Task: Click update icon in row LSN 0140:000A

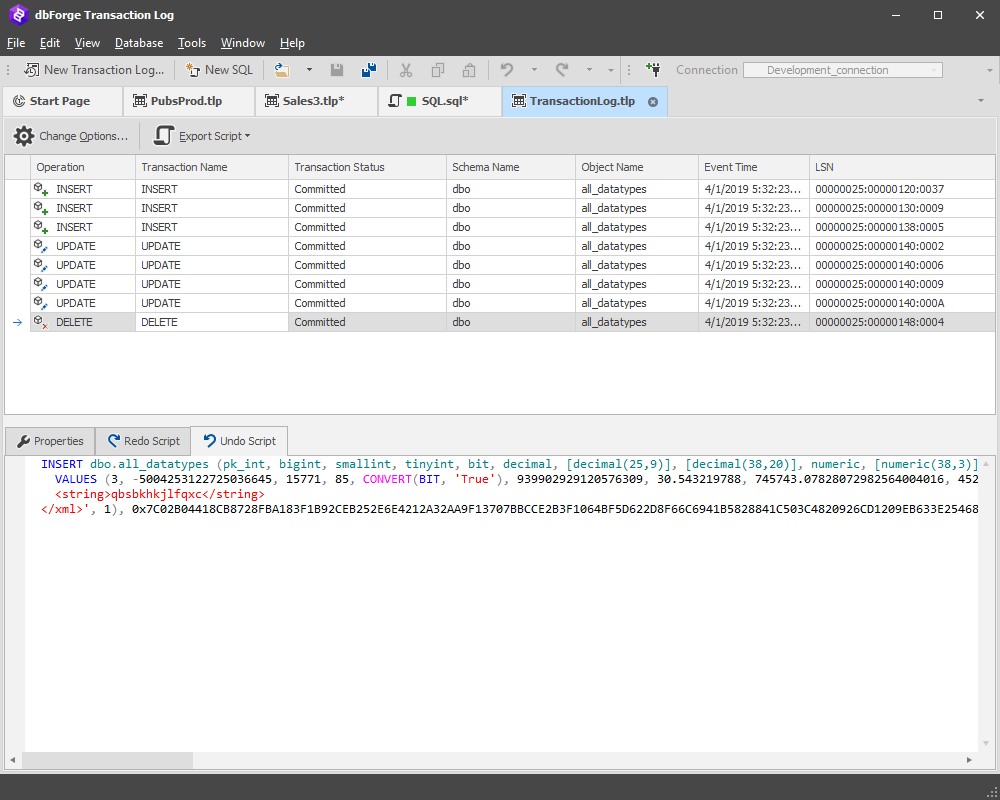Action: pos(41,303)
